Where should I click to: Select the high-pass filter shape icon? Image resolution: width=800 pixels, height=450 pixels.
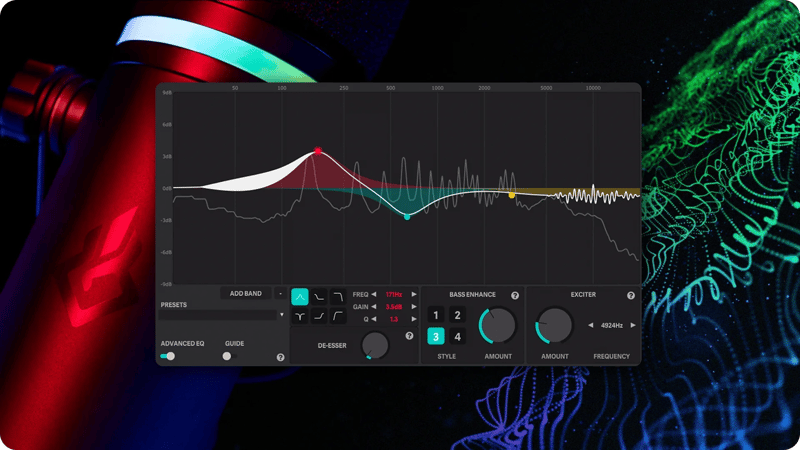(339, 316)
